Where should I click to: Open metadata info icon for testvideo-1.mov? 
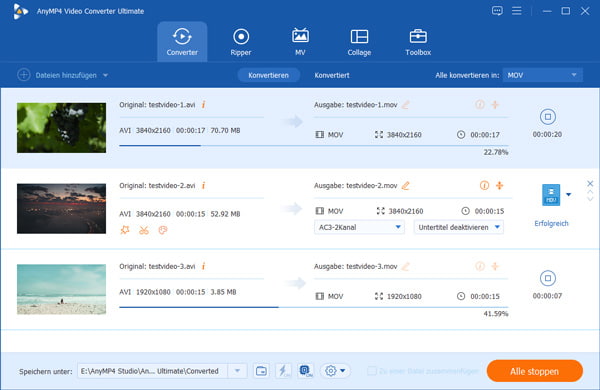point(479,104)
